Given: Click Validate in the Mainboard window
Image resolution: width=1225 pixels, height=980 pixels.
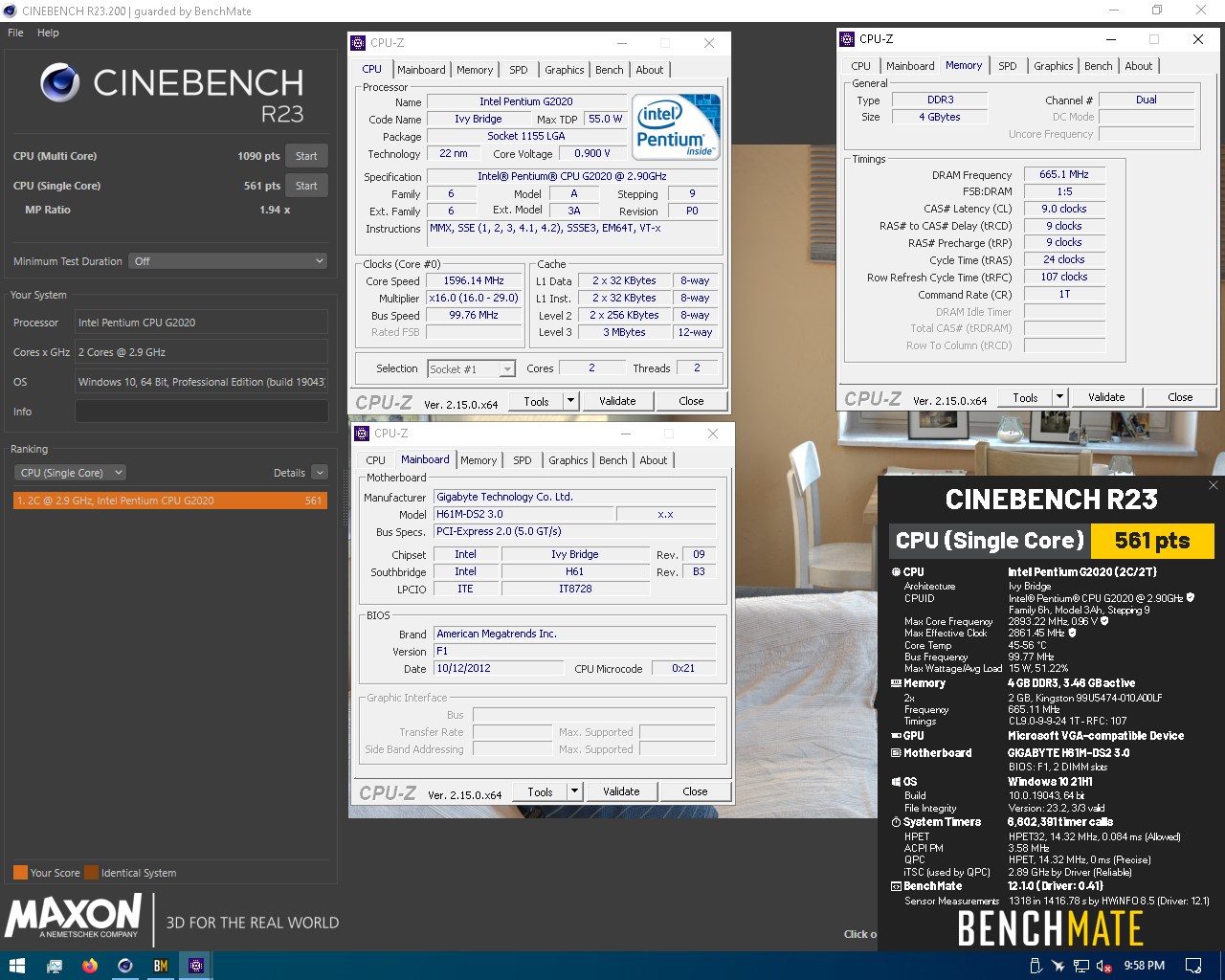Looking at the screenshot, I should click(x=621, y=791).
